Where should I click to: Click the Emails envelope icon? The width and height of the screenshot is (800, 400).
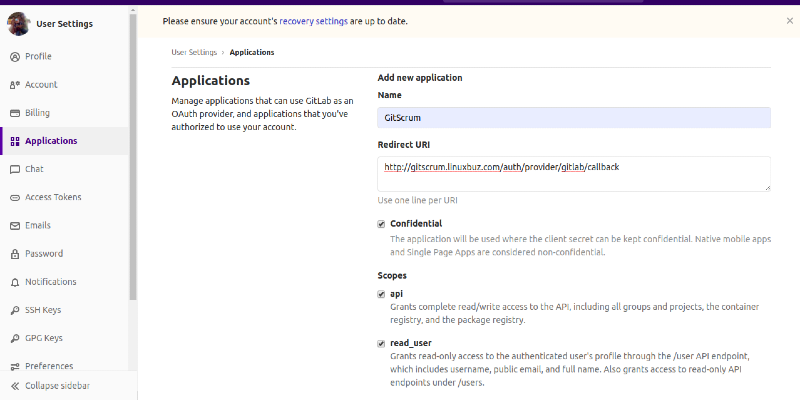[x=15, y=225]
